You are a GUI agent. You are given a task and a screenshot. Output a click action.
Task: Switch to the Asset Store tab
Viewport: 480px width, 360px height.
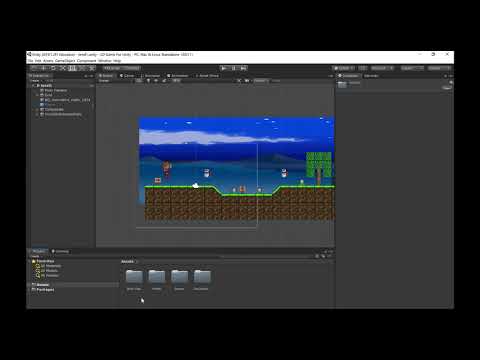[x=207, y=76]
